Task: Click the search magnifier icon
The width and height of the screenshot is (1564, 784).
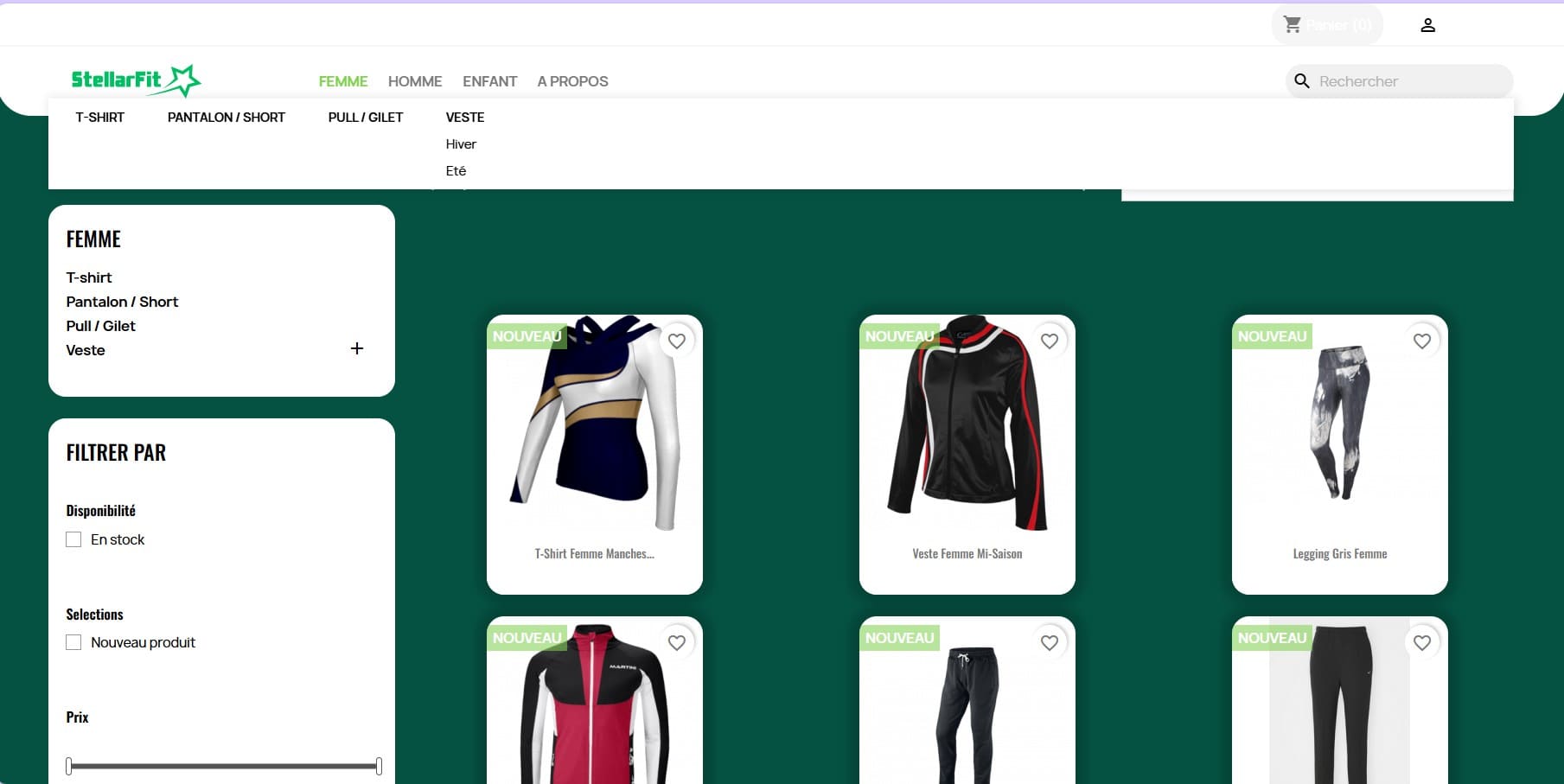Action: (1301, 81)
